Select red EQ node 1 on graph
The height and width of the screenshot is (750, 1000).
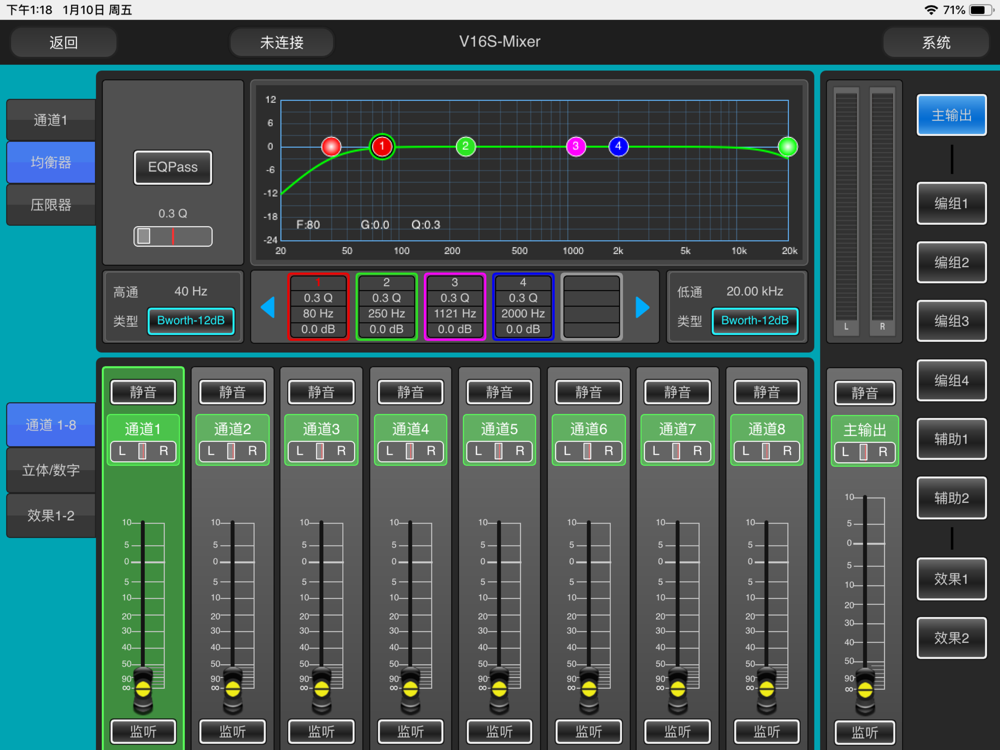(x=382, y=147)
